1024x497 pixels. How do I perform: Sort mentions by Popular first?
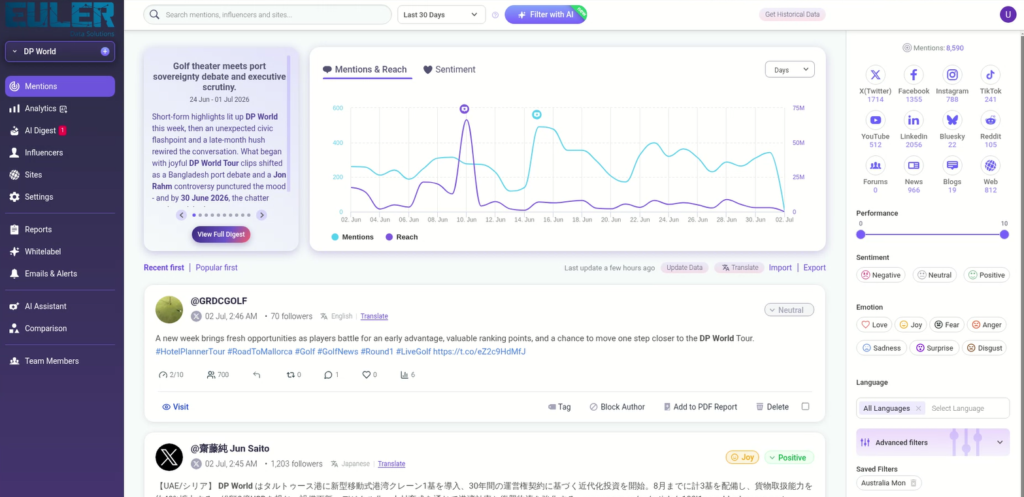coord(217,267)
